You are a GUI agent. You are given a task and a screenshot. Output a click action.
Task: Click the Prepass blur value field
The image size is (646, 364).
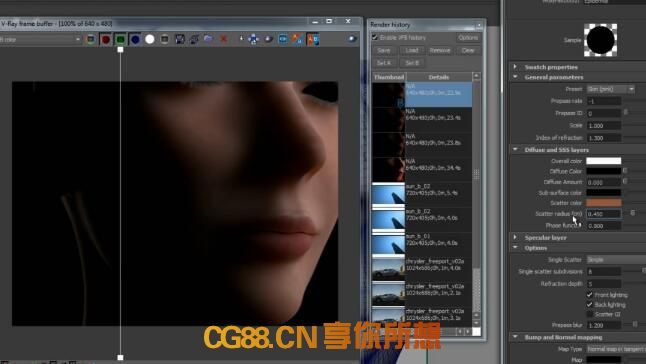point(604,325)
